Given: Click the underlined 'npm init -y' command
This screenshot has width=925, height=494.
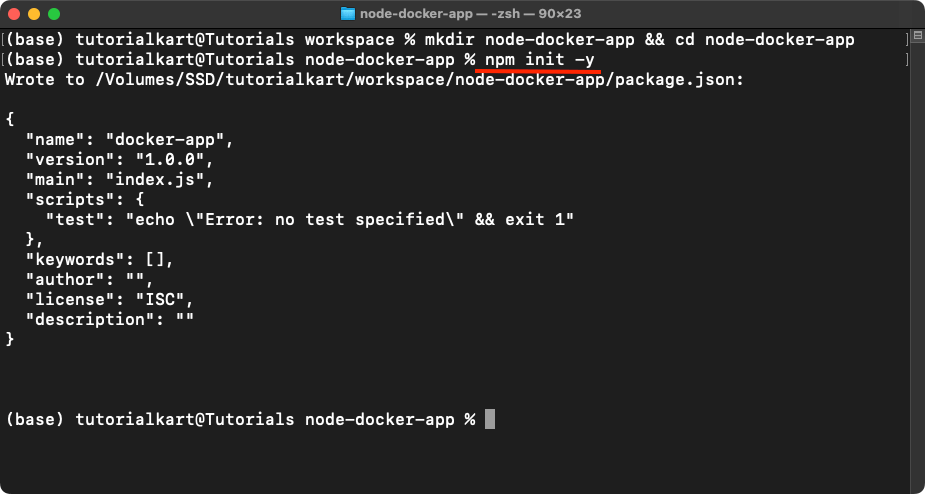Looking at the screenshot, I should click(x=539, y=60).
